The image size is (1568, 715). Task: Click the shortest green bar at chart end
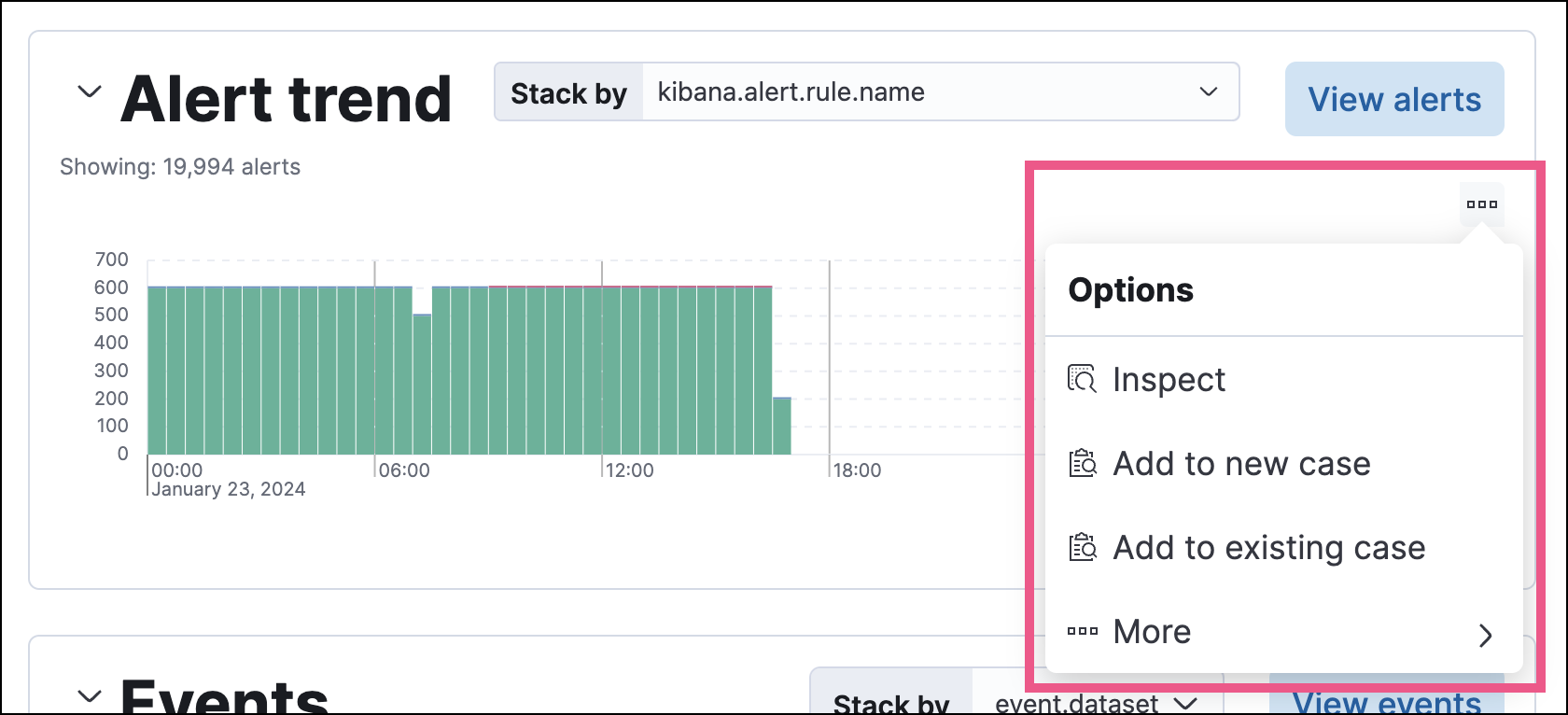(782, 427)
